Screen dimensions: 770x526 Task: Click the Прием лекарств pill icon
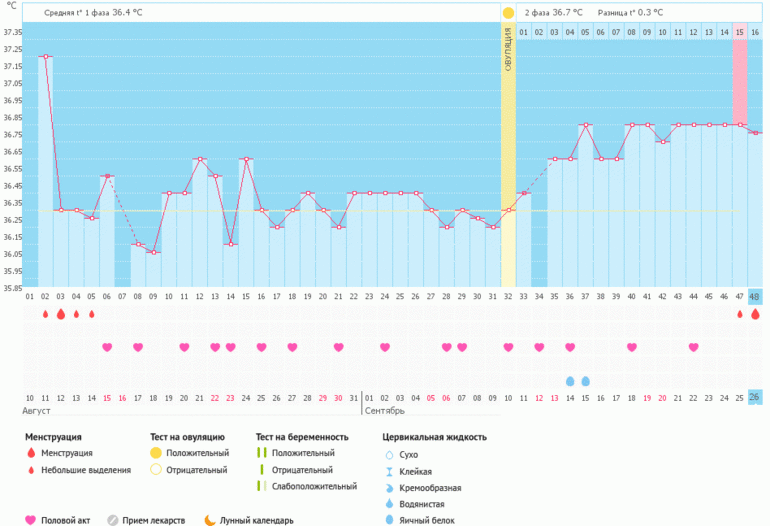[113, 520]
